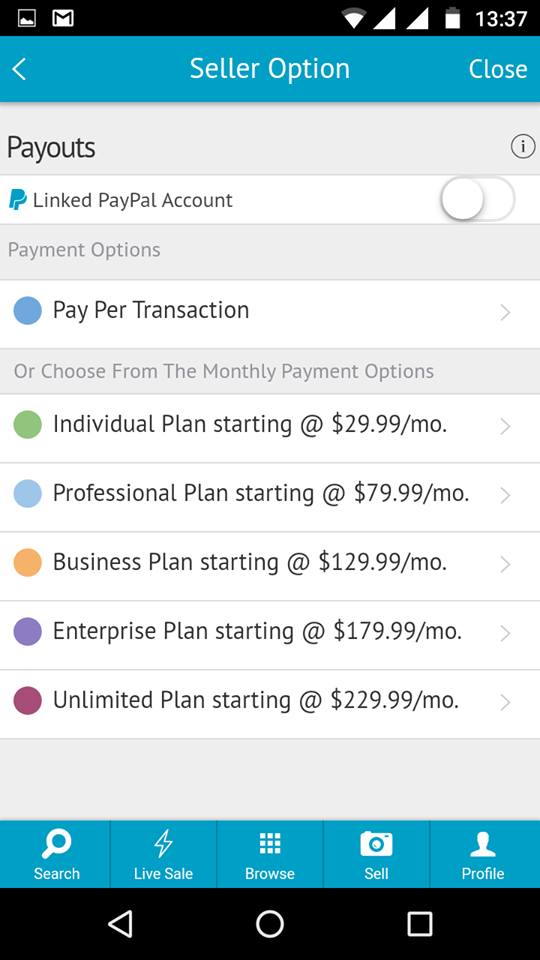Open Profile person icon
This screenshot has width=540, height=960.
pos(482,844)
